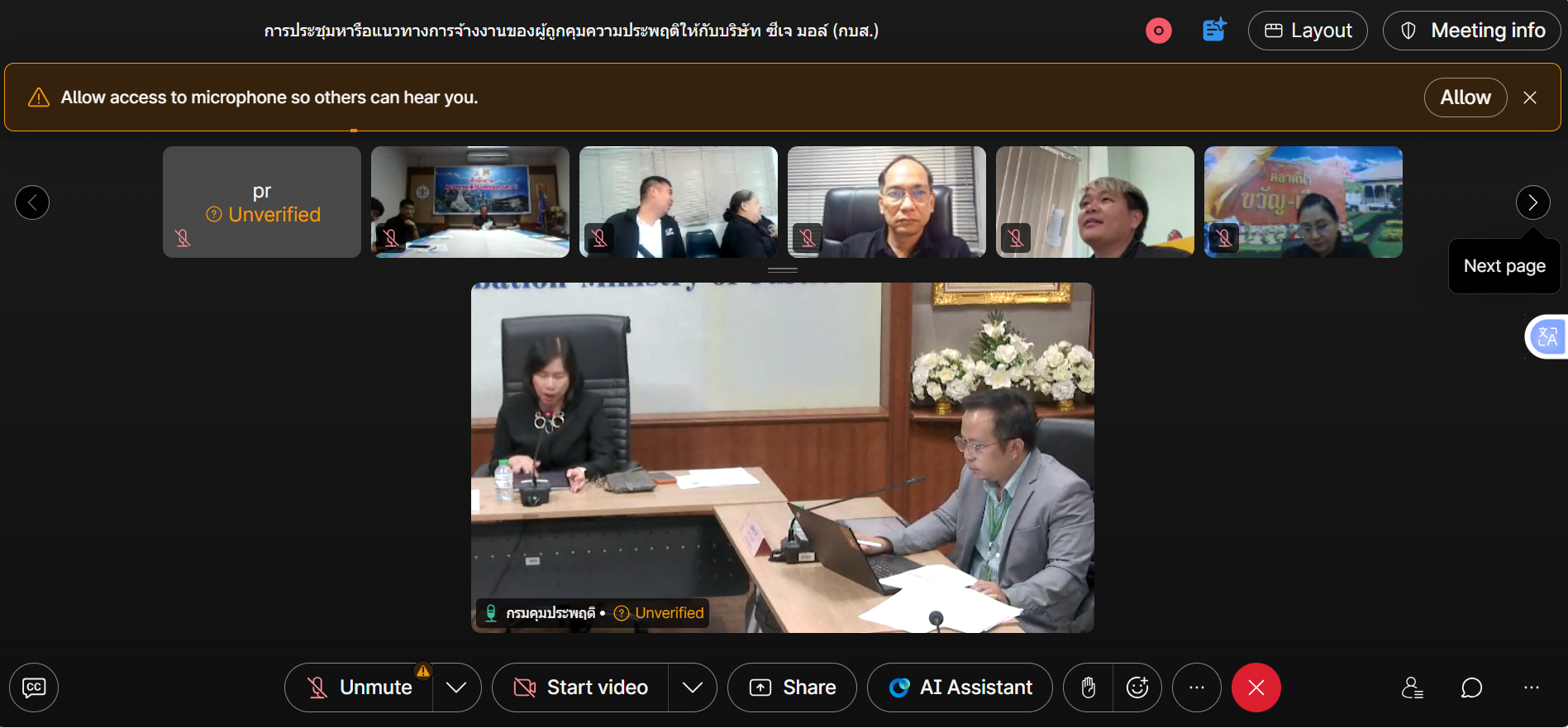Image resolution: width=1568 pixels, height=728 pixels.
Task: Unmute the microphone
Action: [x=360, y=688]
